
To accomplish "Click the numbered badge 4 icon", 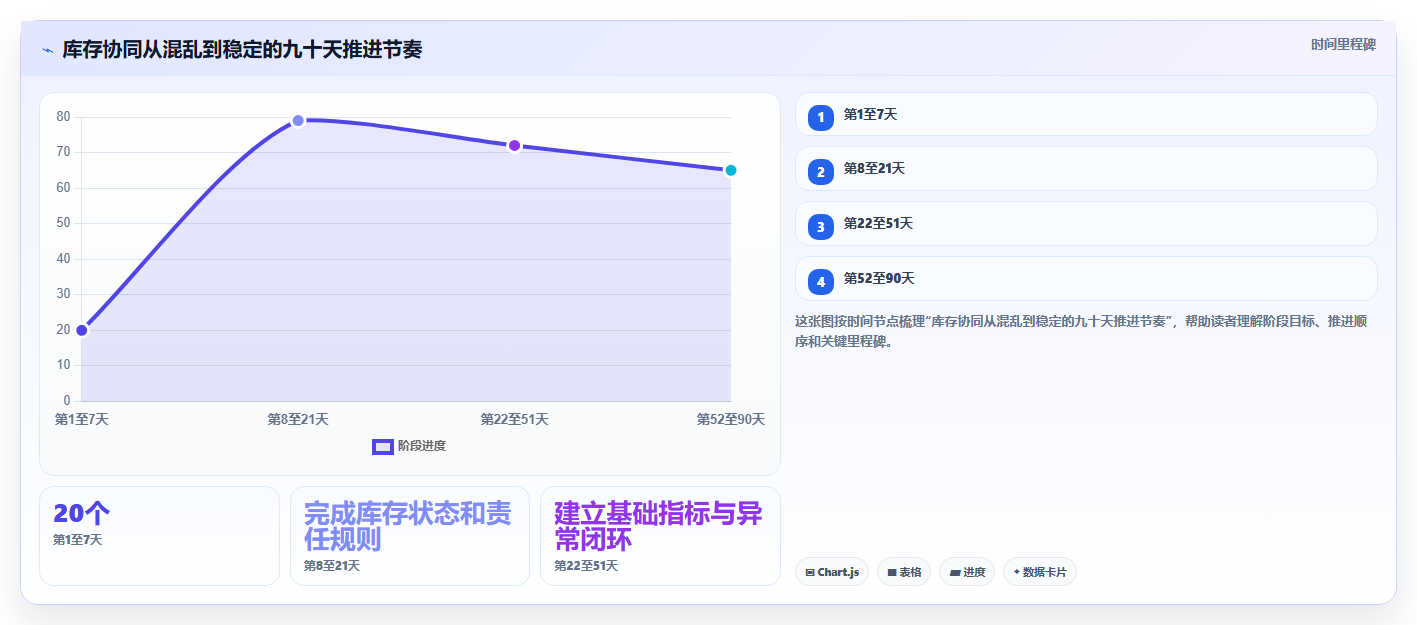I will point(821,282).
